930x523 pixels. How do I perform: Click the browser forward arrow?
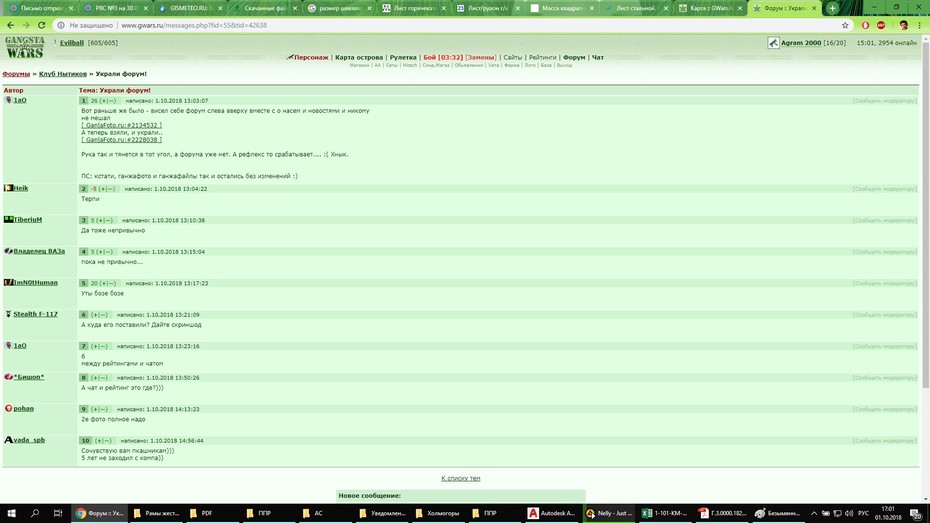26,25
